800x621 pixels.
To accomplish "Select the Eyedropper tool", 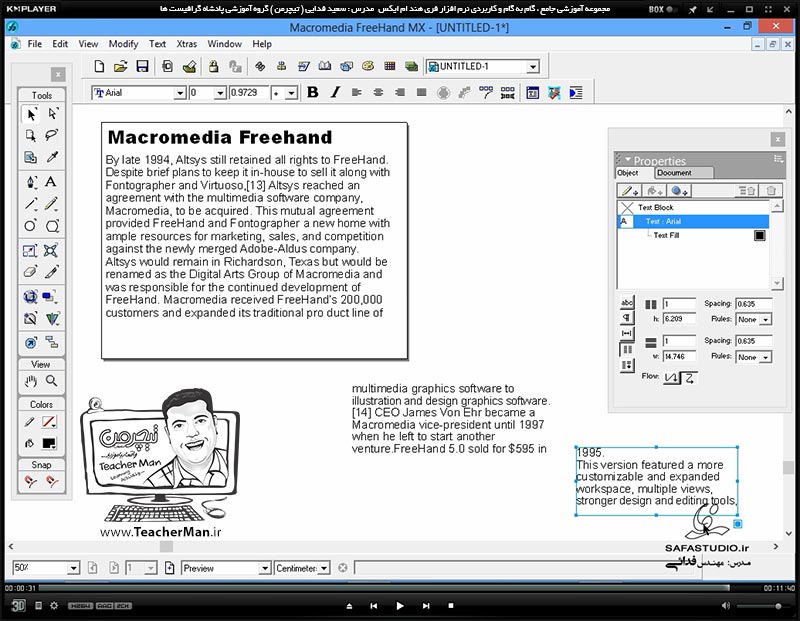I will tap(52, 157).
